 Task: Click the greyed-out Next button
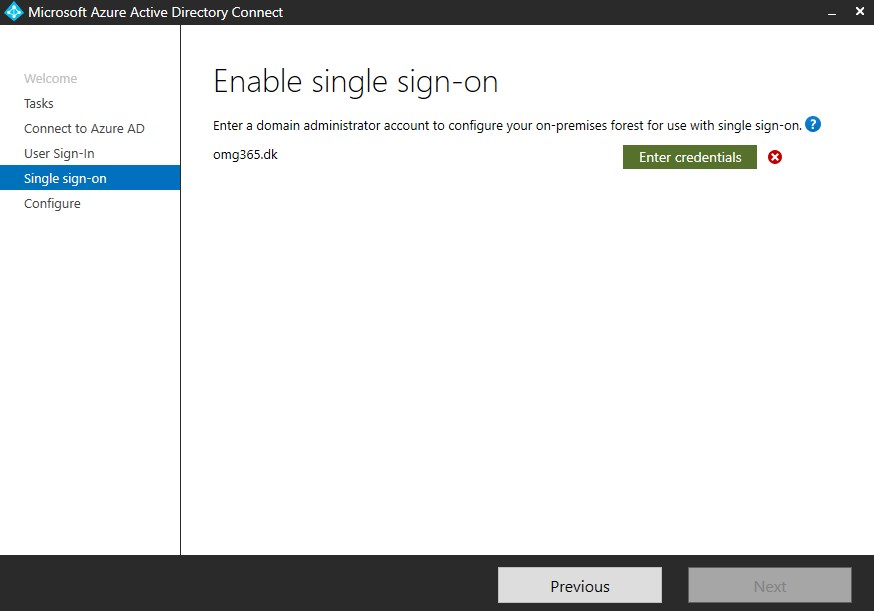pyautogui.click(x=769, y=586)
